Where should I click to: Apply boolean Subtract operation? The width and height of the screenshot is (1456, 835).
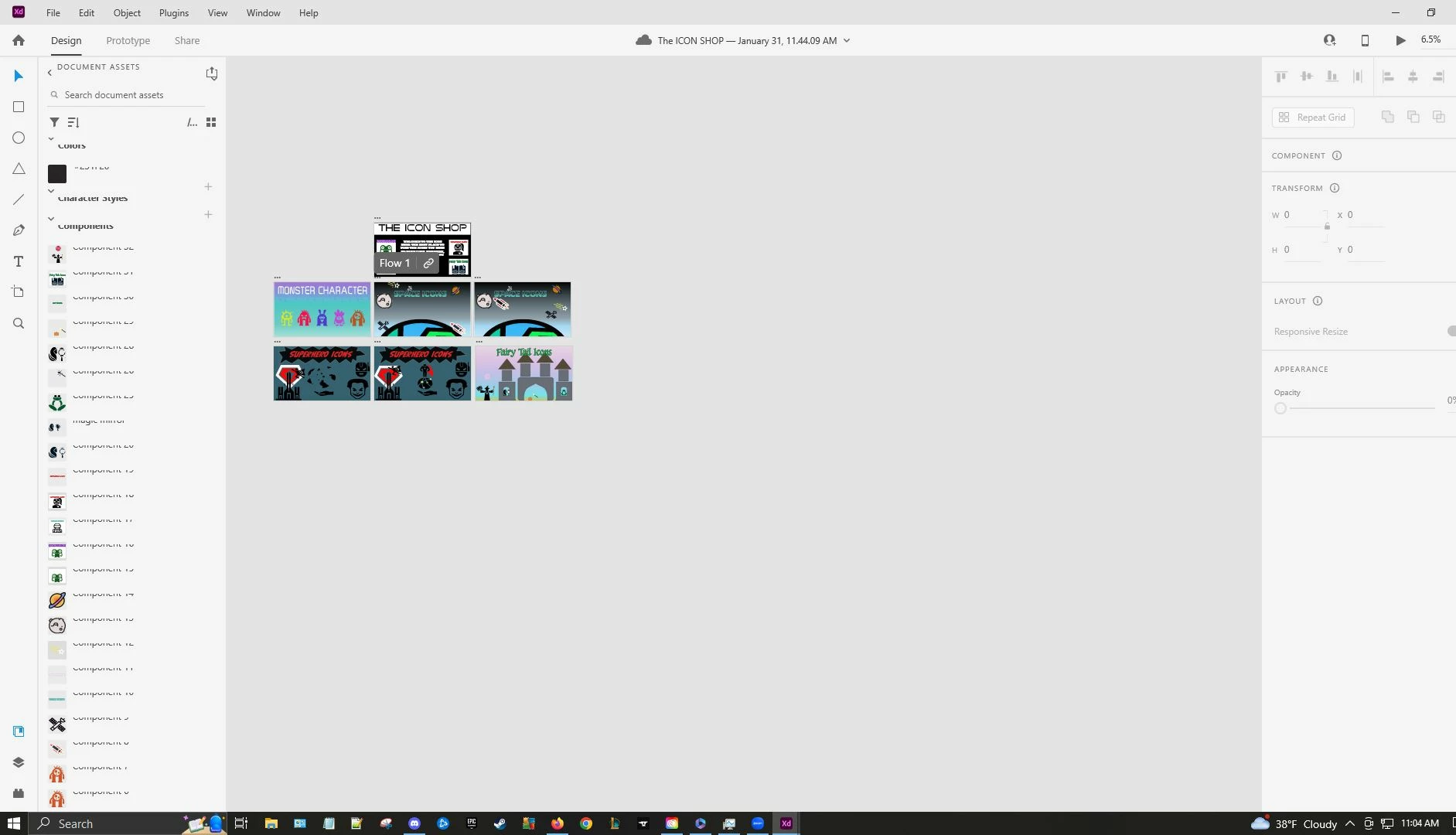[1413, 117]
